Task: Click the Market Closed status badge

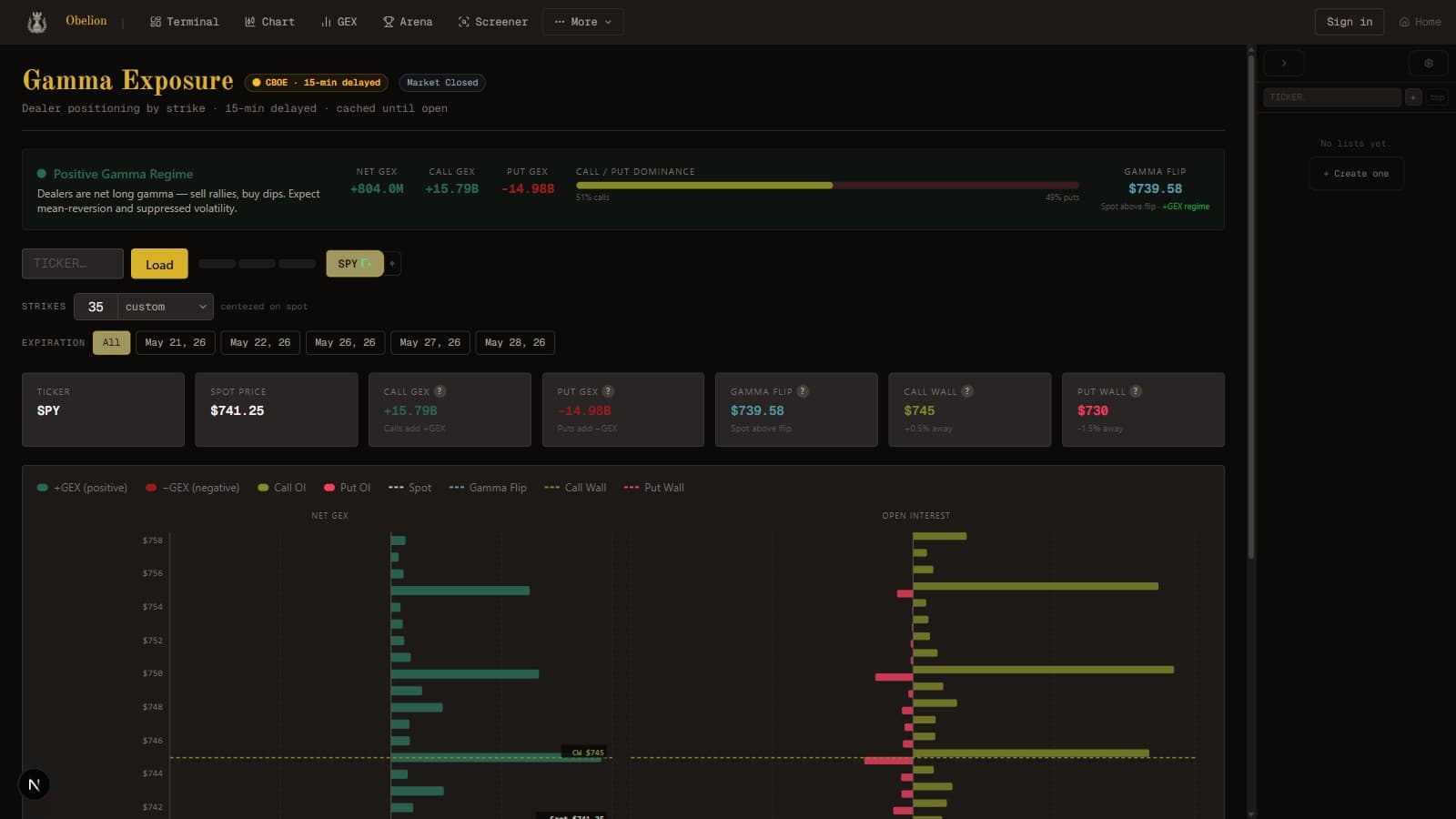Action: click(442, 83)
